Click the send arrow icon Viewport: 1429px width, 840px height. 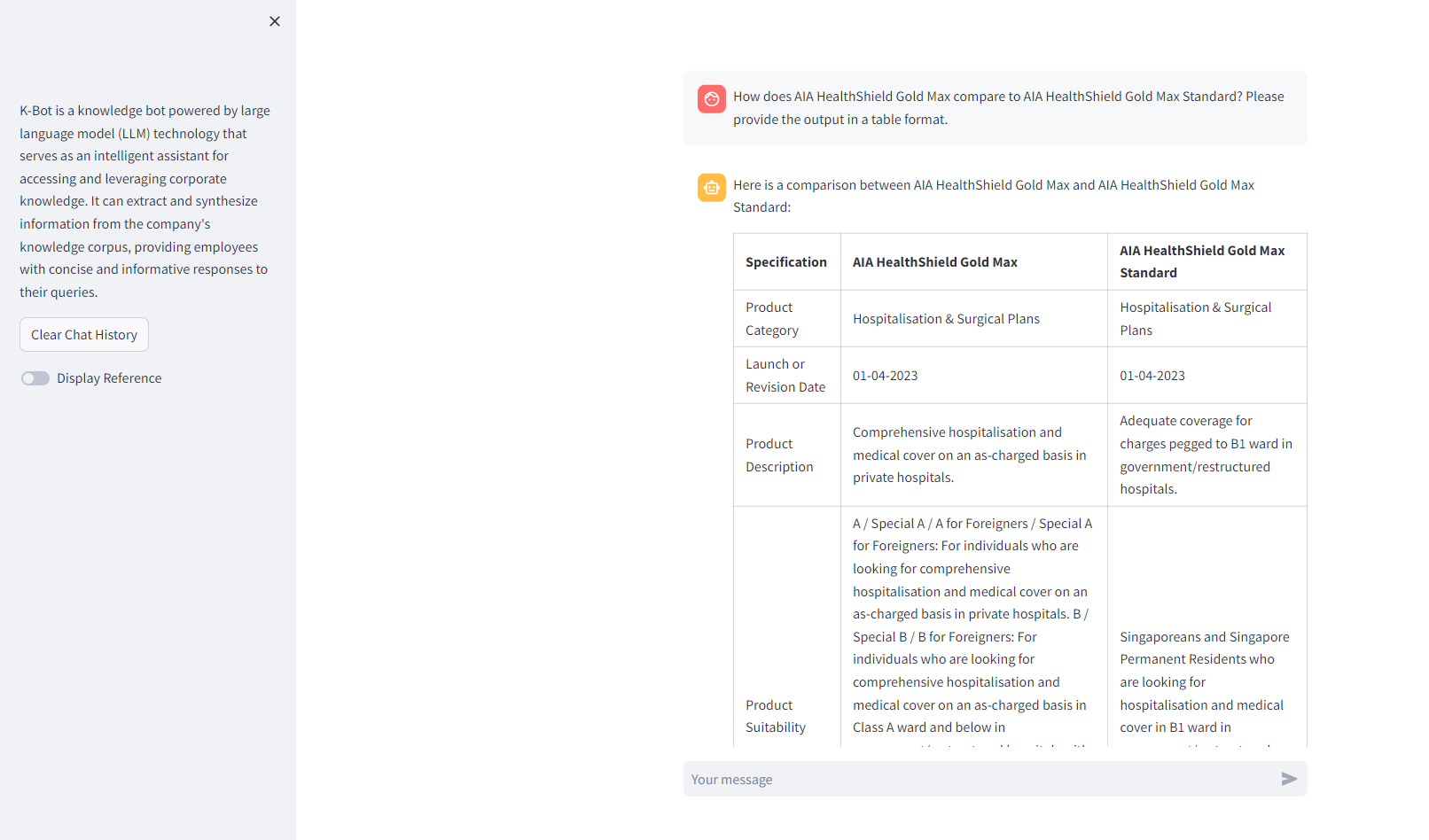[x=1289, y=779]
